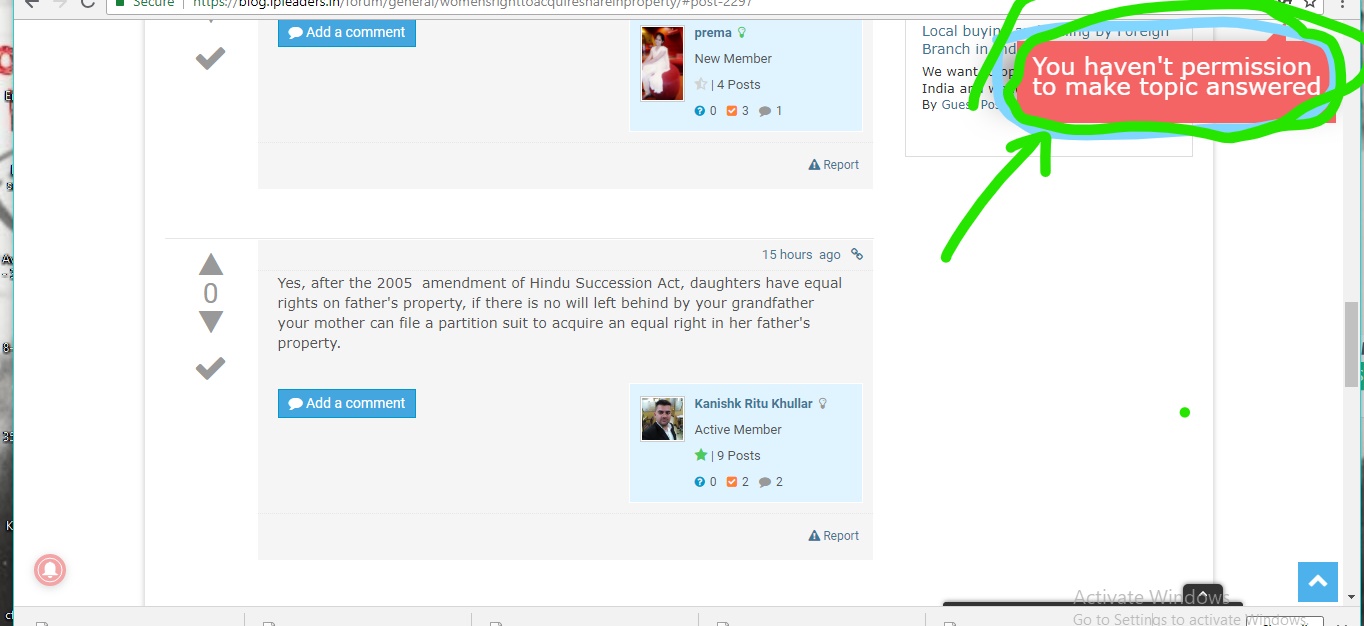1364x626 pixels.
Task: Open Kanishk Ritu Khullar's profile link
Action: [x=753, y=404]
